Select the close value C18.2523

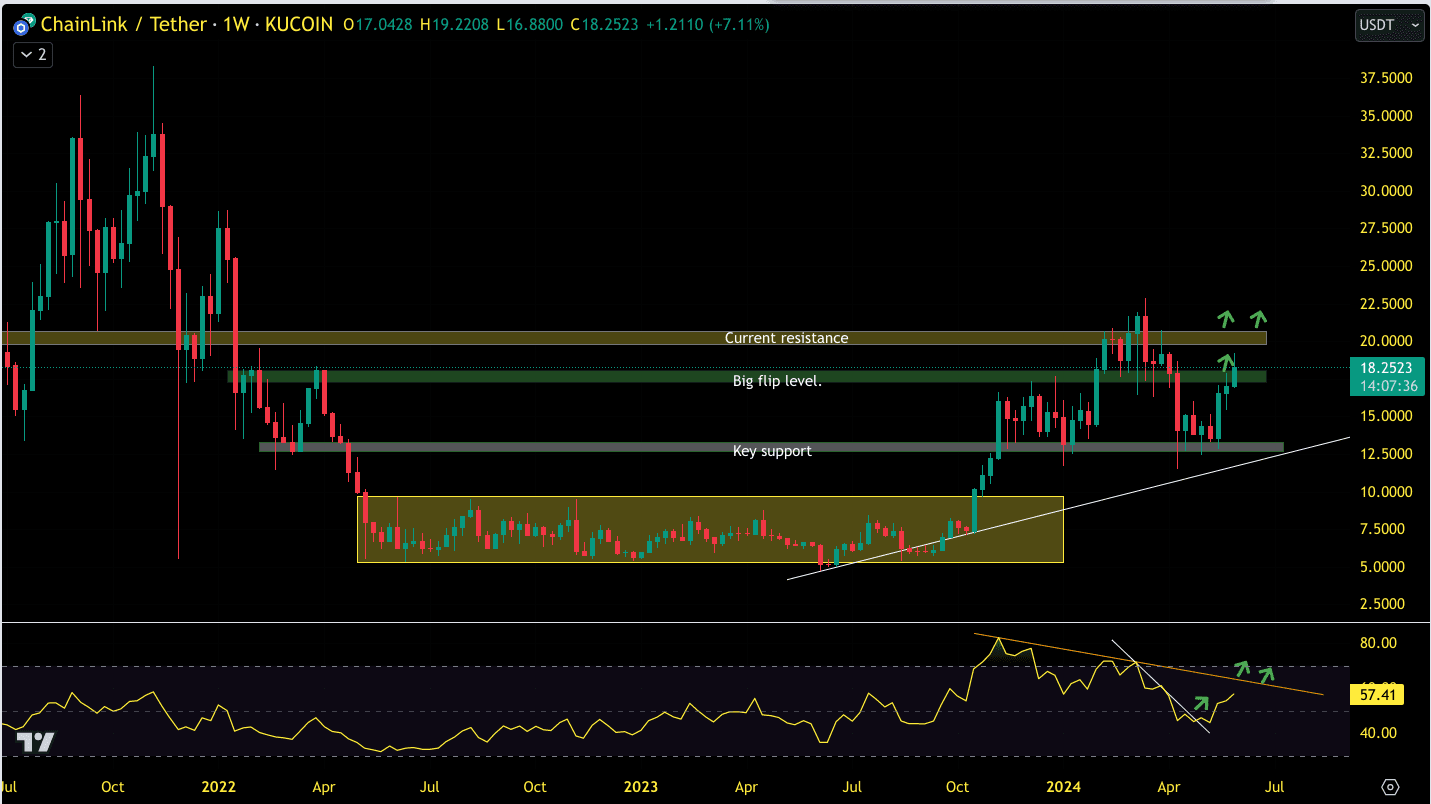pos(605,24)
